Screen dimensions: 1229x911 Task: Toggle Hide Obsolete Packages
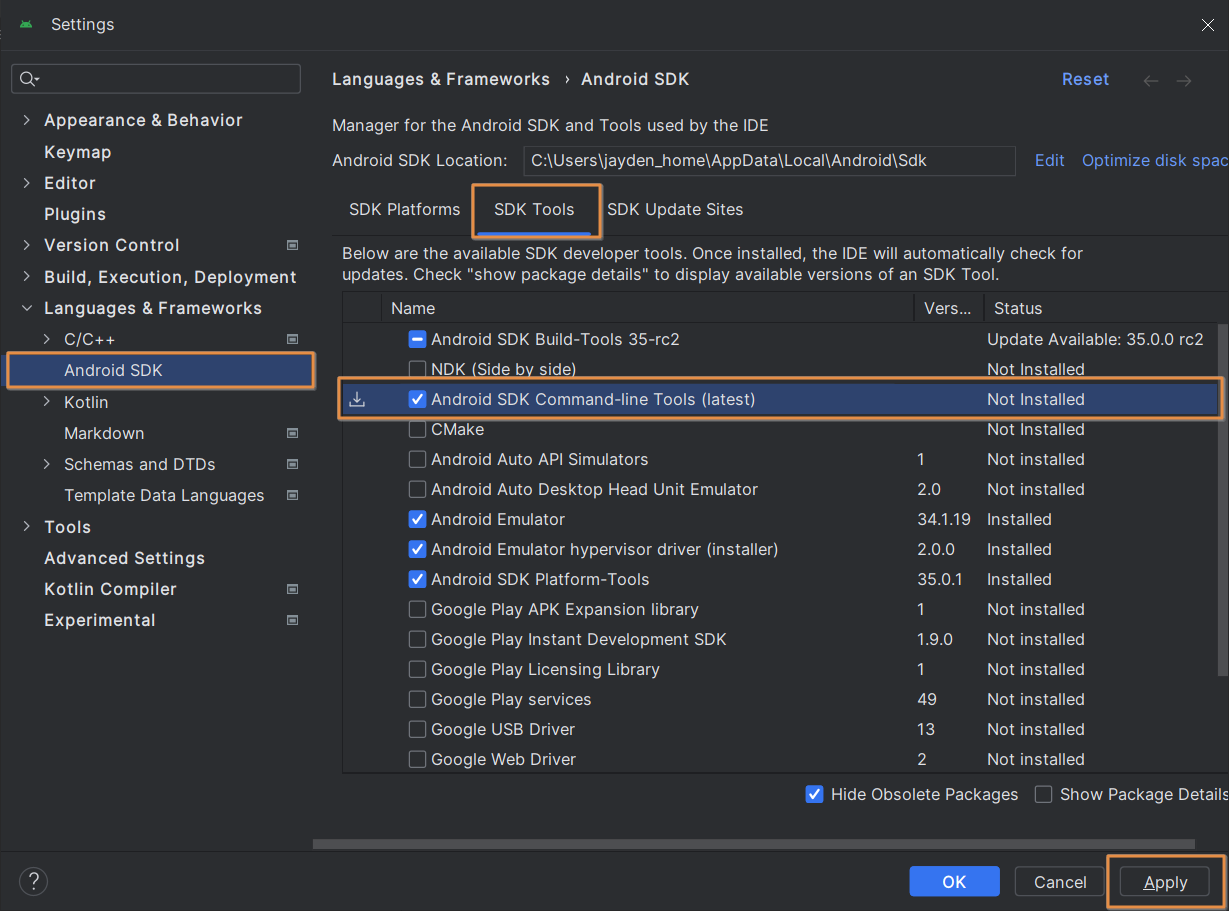[x=814, y=794]
